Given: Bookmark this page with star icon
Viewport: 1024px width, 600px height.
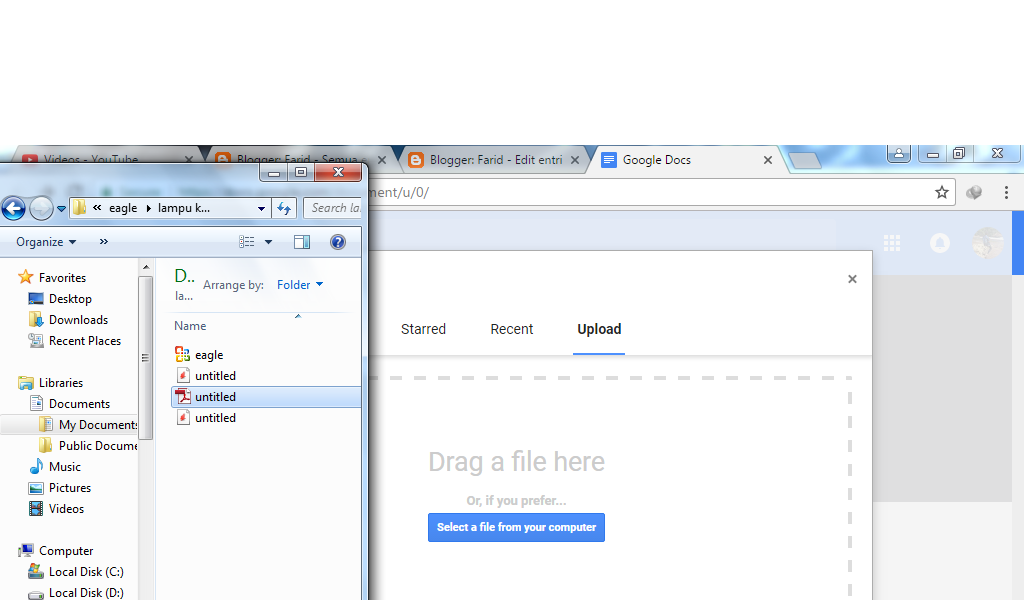Looking at the screenshot, I should click(942, 193).
